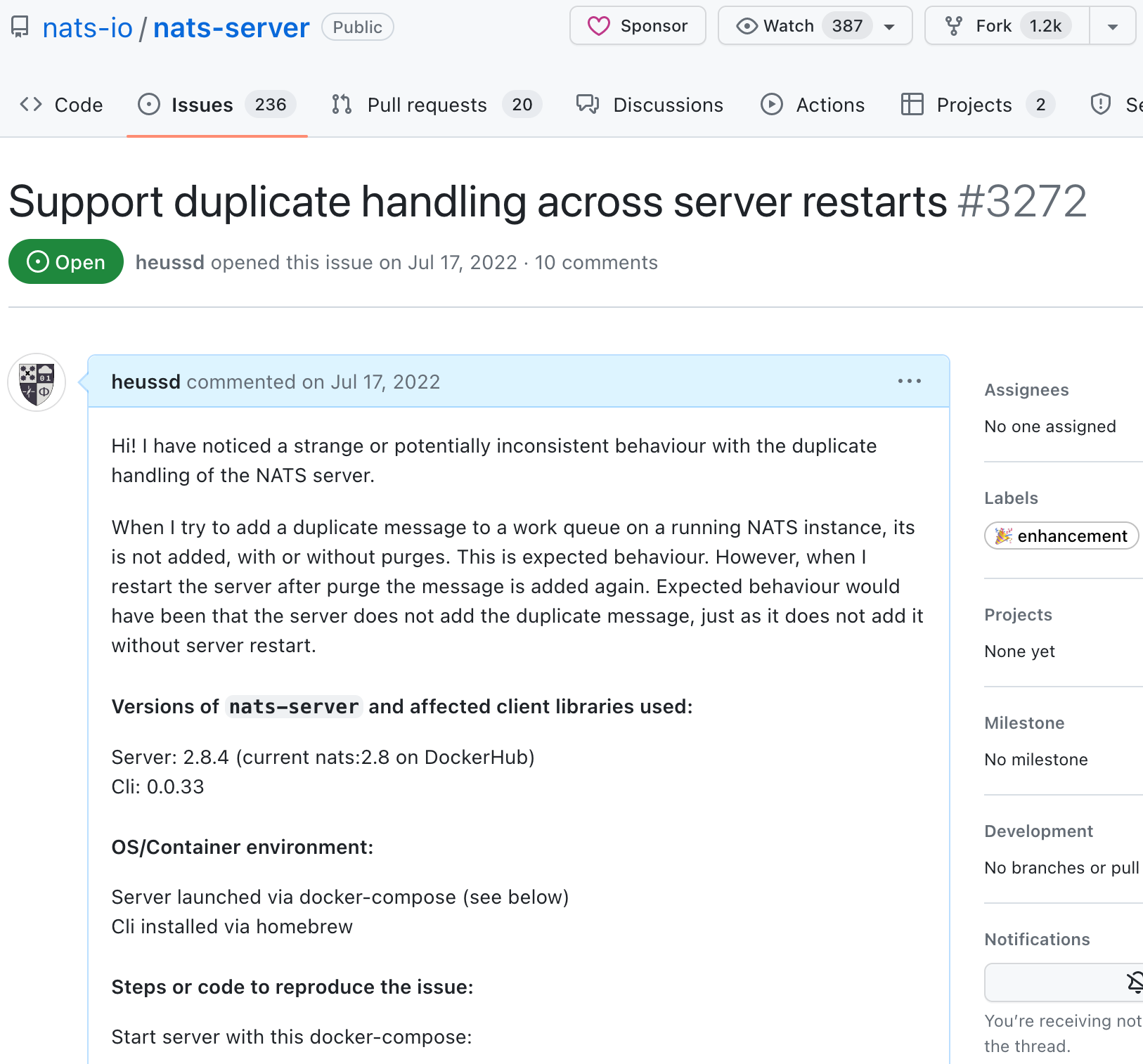Click the Sponsor heart icon
Viewport: 1143px width, 1064px height.
[599, 26]
